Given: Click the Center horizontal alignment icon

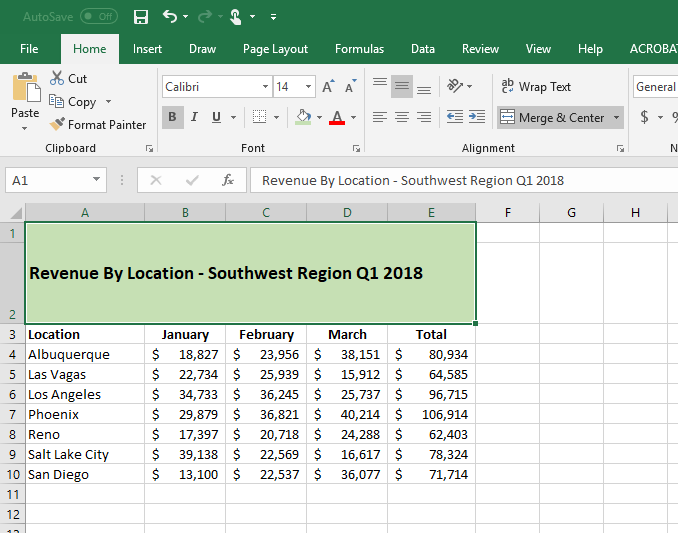Looking at the screenshot, I should click(402, 117).
